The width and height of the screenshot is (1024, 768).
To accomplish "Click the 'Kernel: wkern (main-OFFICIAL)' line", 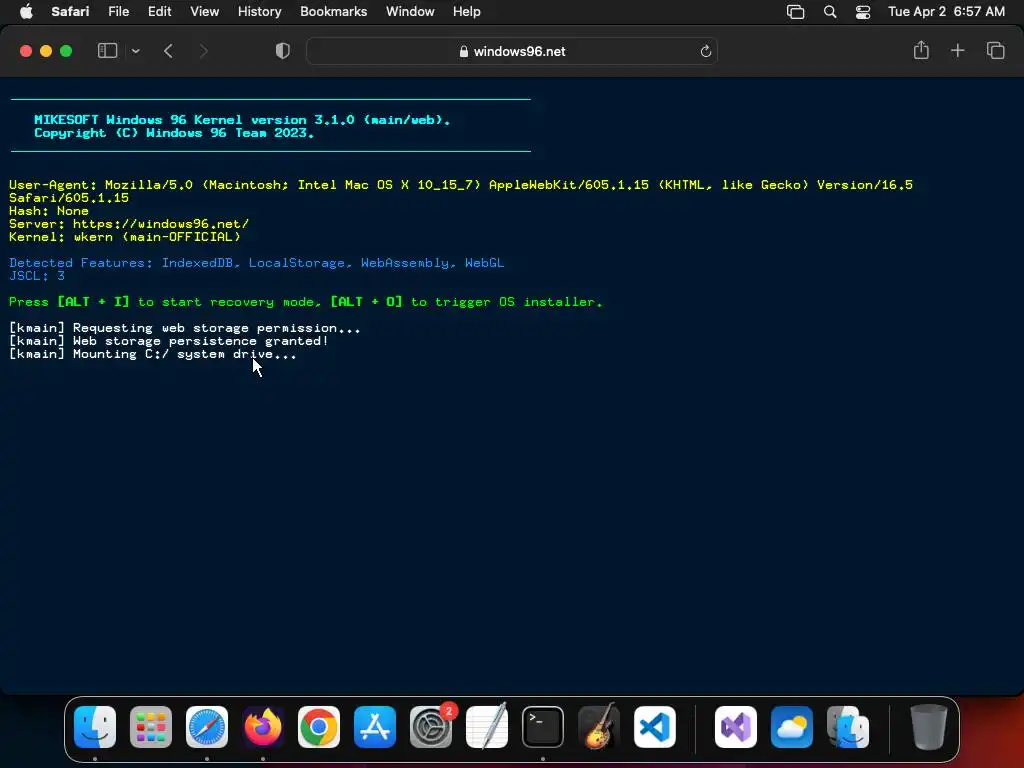I will 125,236.
